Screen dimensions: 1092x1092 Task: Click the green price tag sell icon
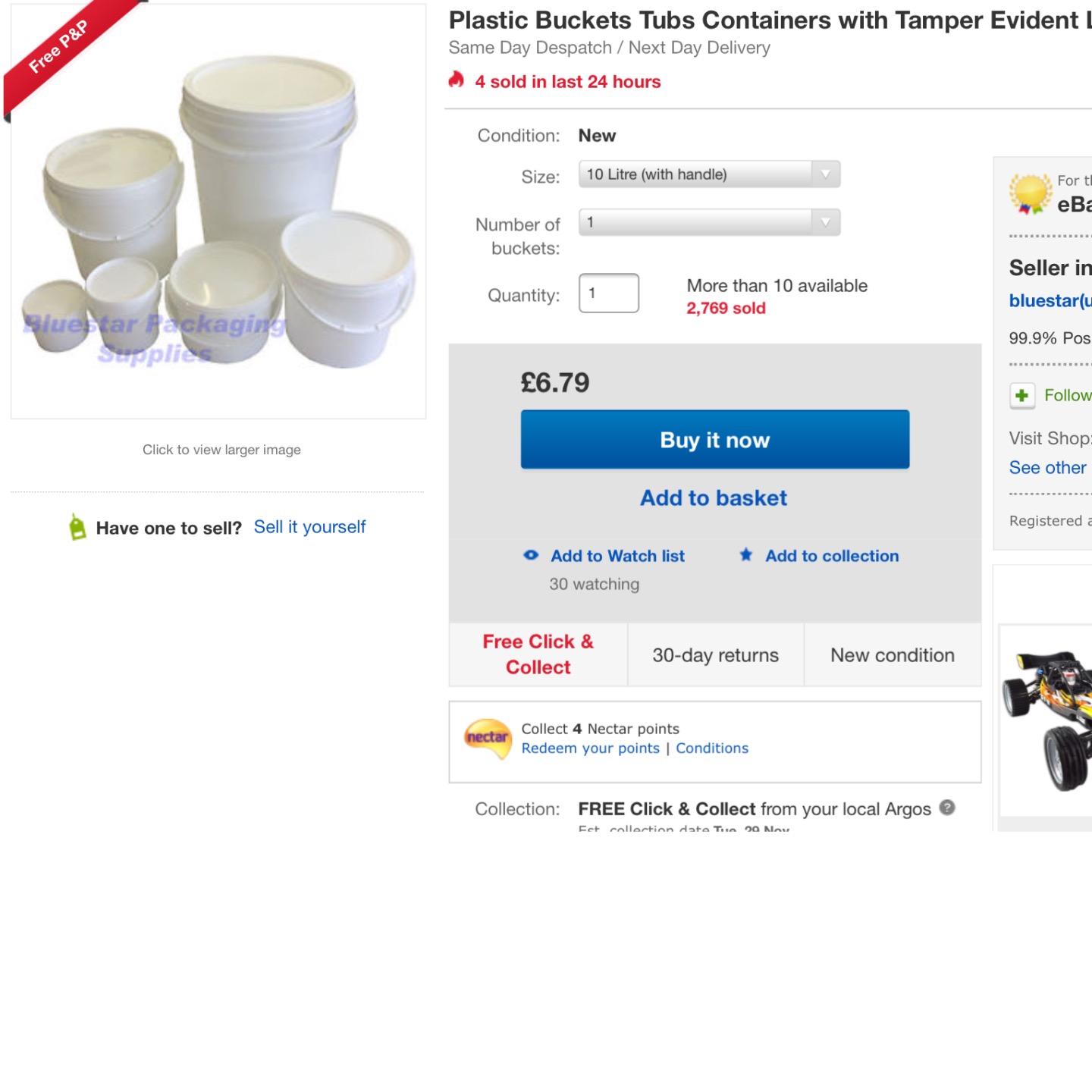pyautogui.click(x=77, y=527)
